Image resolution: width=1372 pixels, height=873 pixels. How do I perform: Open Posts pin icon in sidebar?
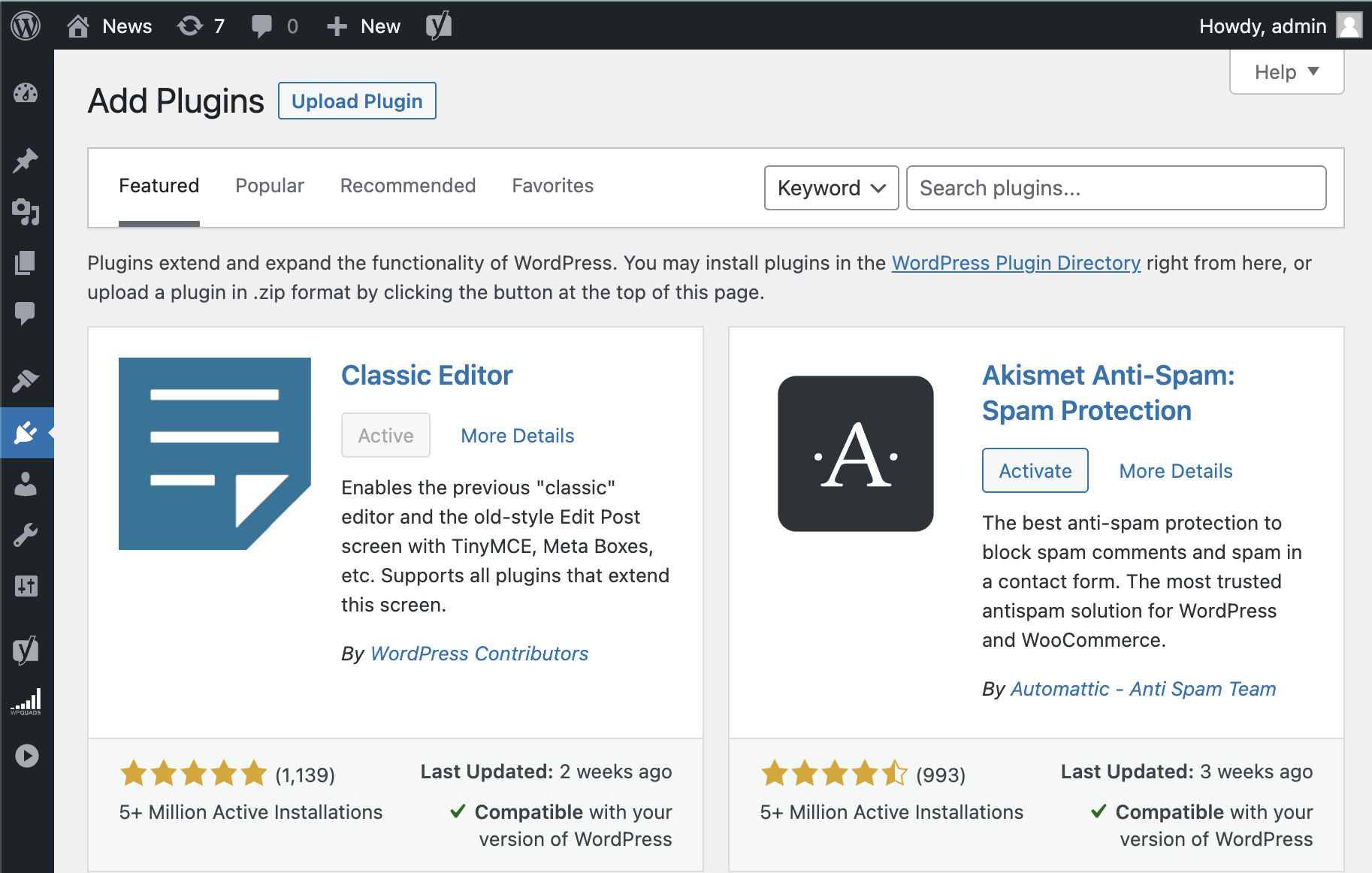click(26, 160)
